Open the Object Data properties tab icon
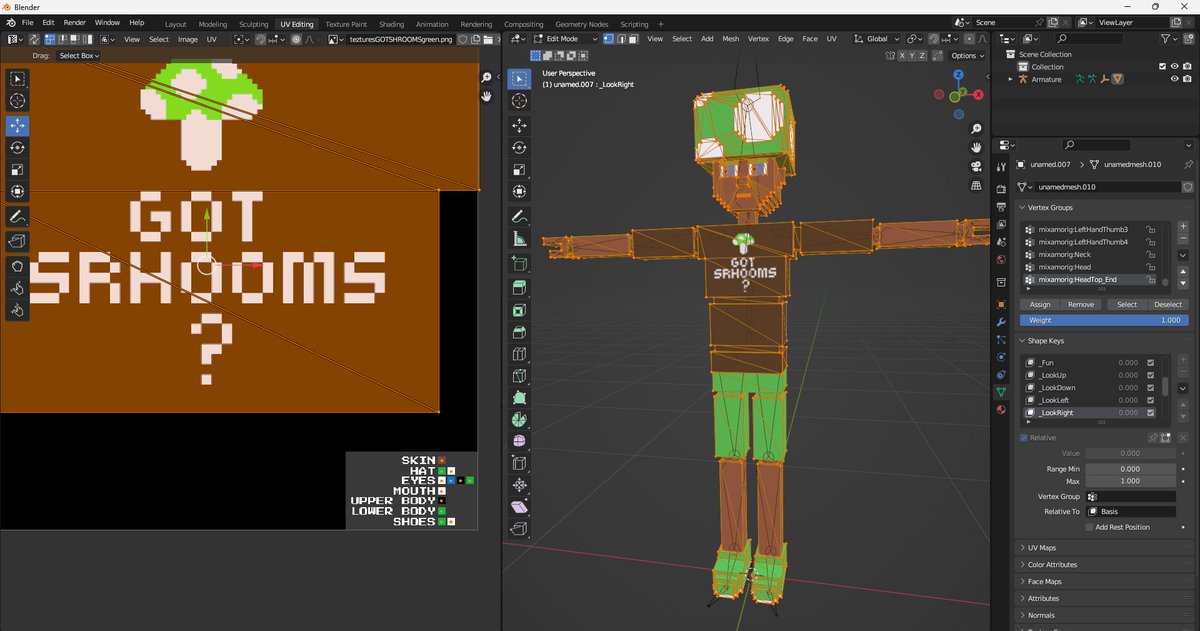The image size is (1200, 631). coord(1001,391)
